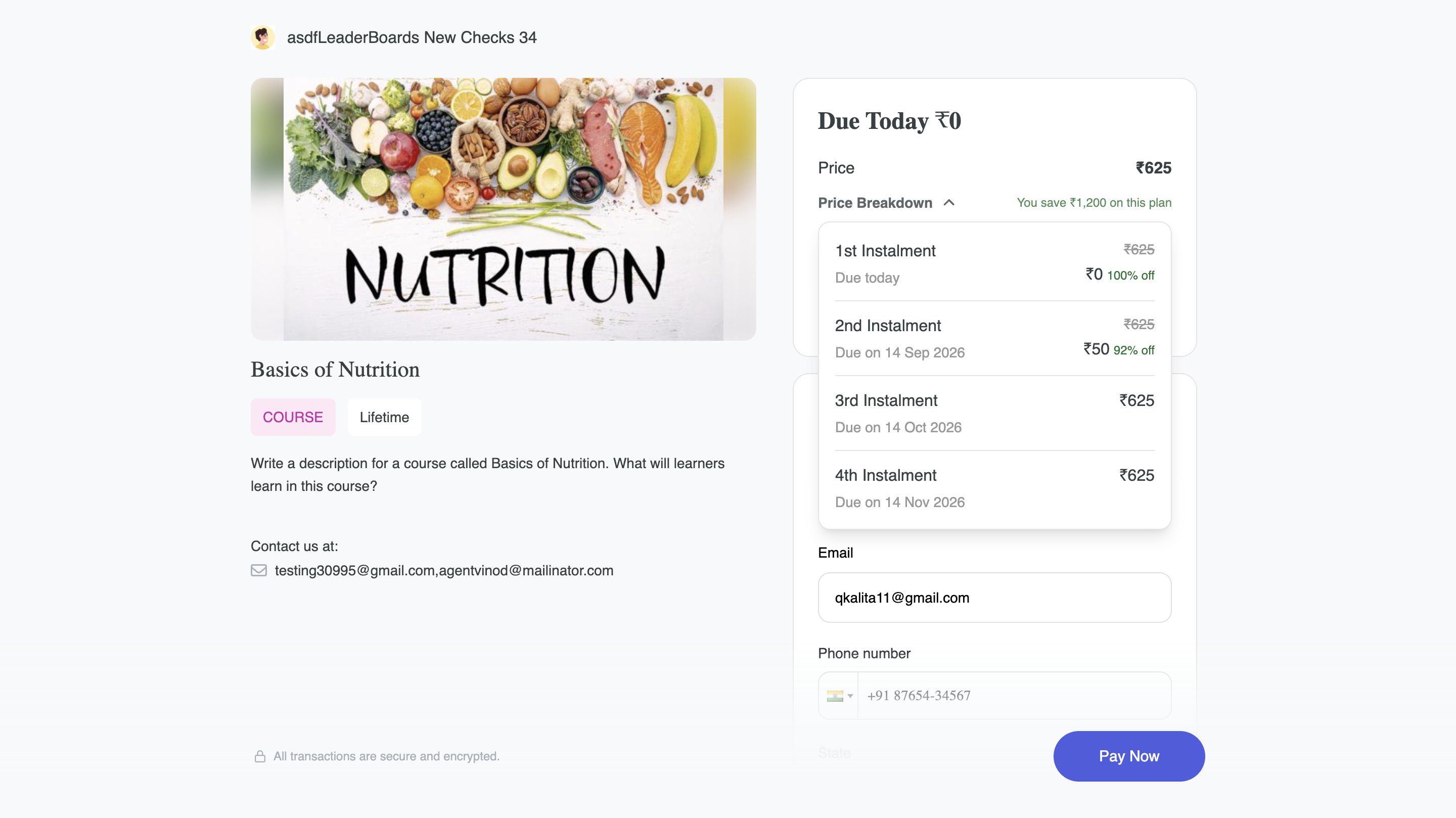Open the India flag country selector
Image resolution: width=1456 pixels, height=818 pixels.
[839, 696]
